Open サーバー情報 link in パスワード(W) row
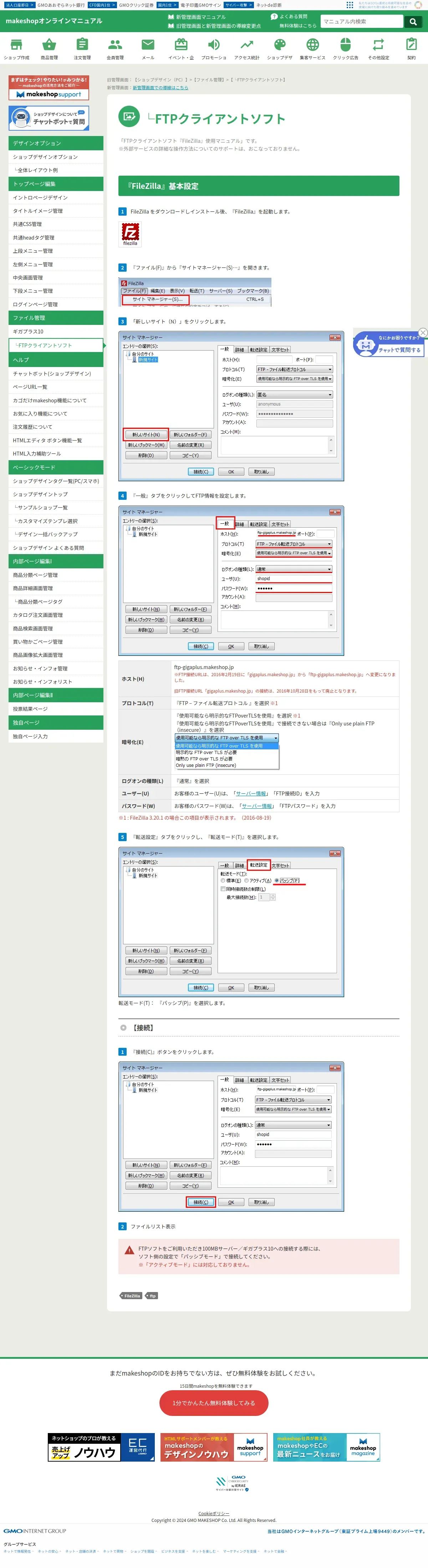 256,806
